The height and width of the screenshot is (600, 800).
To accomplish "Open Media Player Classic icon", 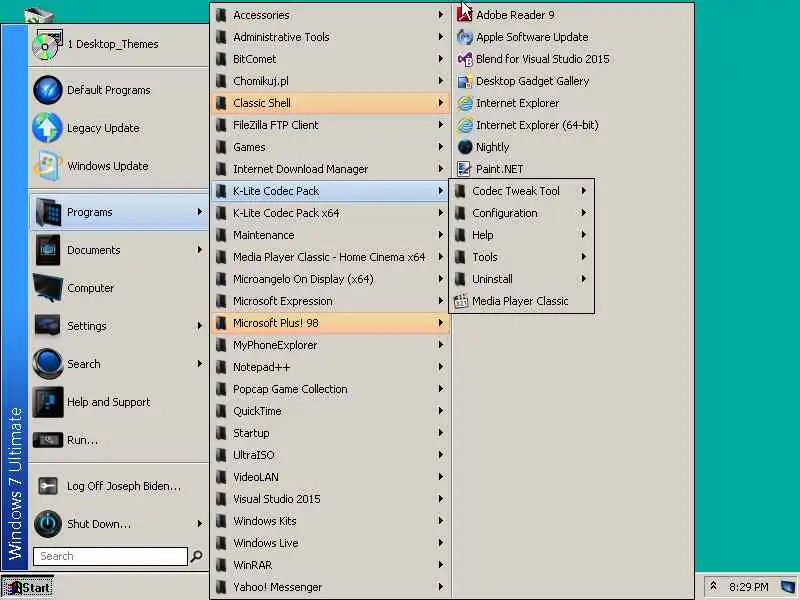I will (461, 301).
